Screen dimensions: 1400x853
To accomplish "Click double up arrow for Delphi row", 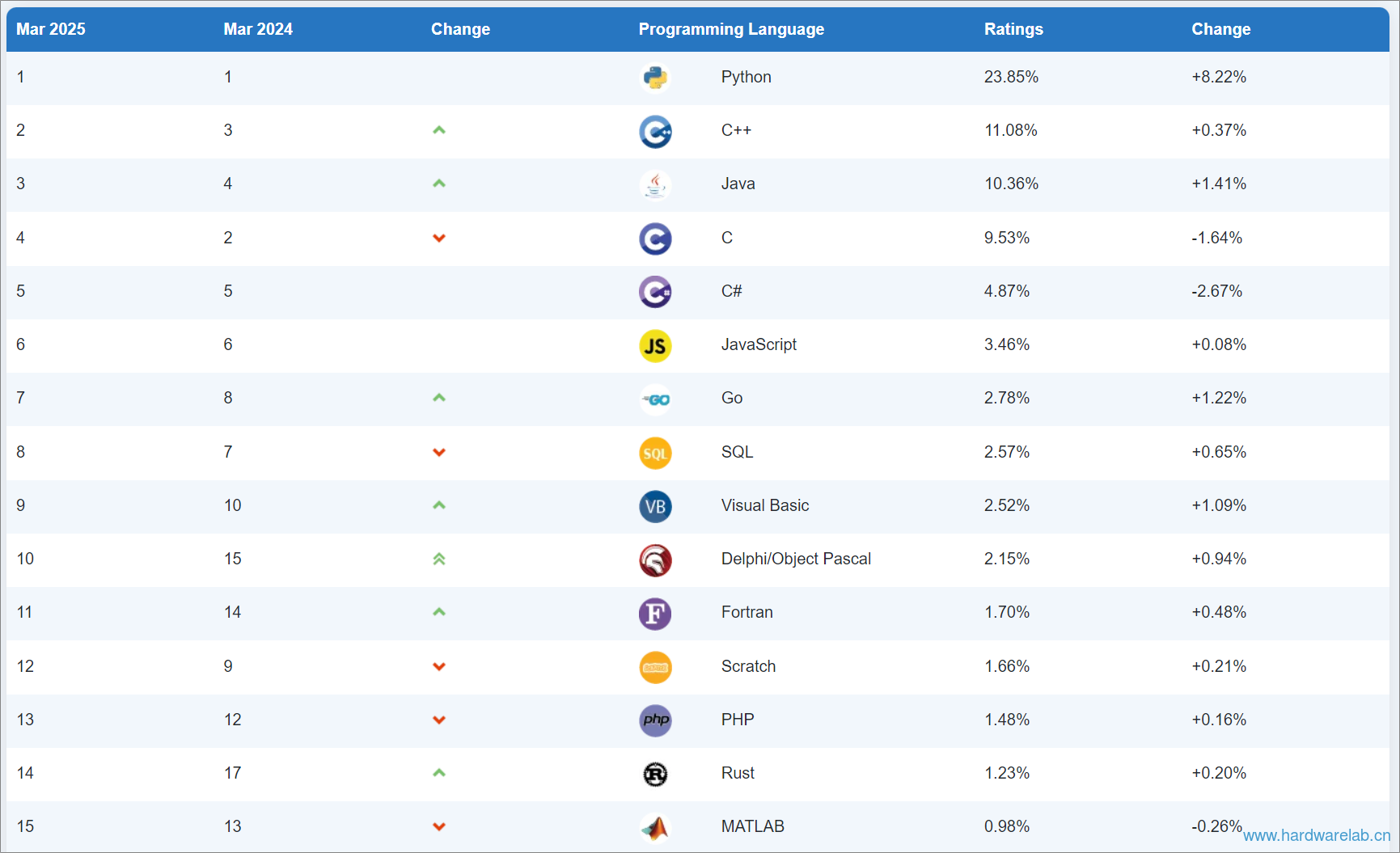I will pos(439,559).
